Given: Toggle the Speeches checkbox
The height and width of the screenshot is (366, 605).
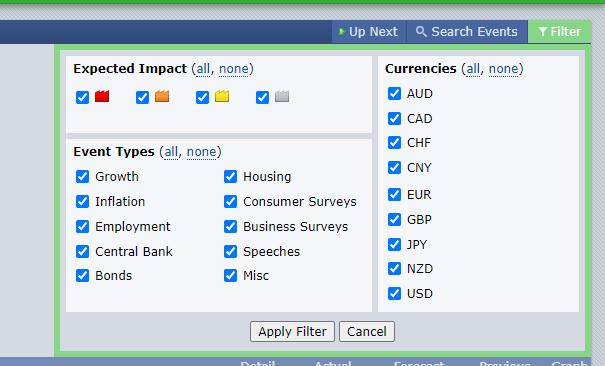Looking at the screenshot, I should coord(230,251).
